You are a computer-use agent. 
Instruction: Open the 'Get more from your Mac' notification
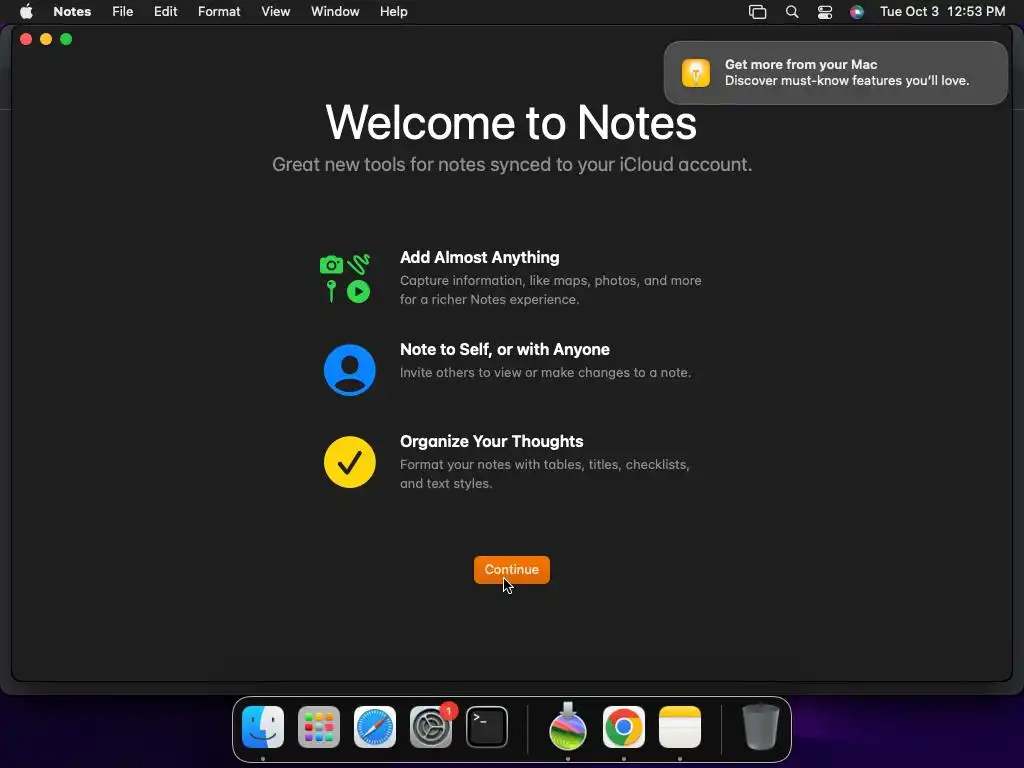click(836, 72)
